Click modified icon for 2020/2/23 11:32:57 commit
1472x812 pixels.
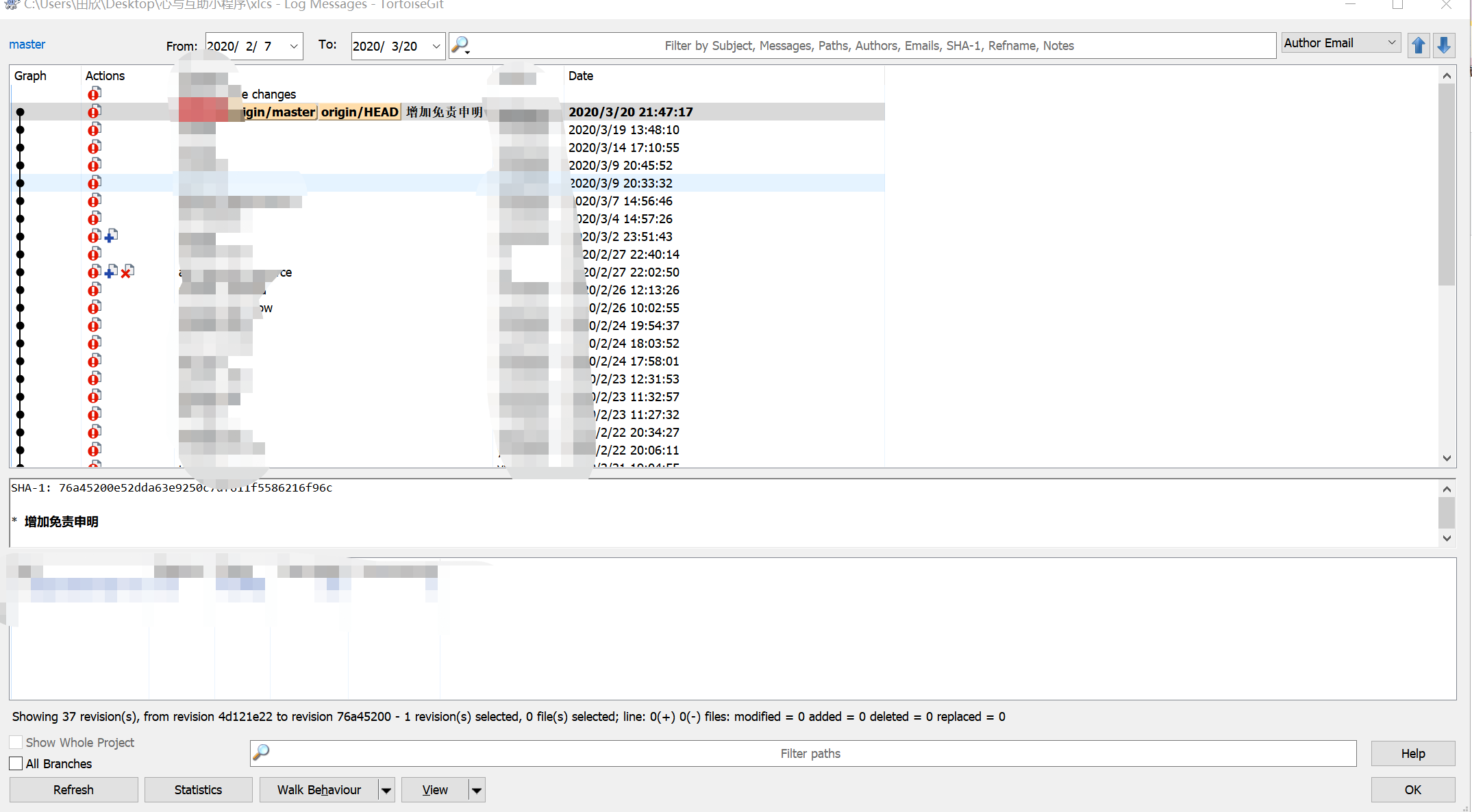95,396
